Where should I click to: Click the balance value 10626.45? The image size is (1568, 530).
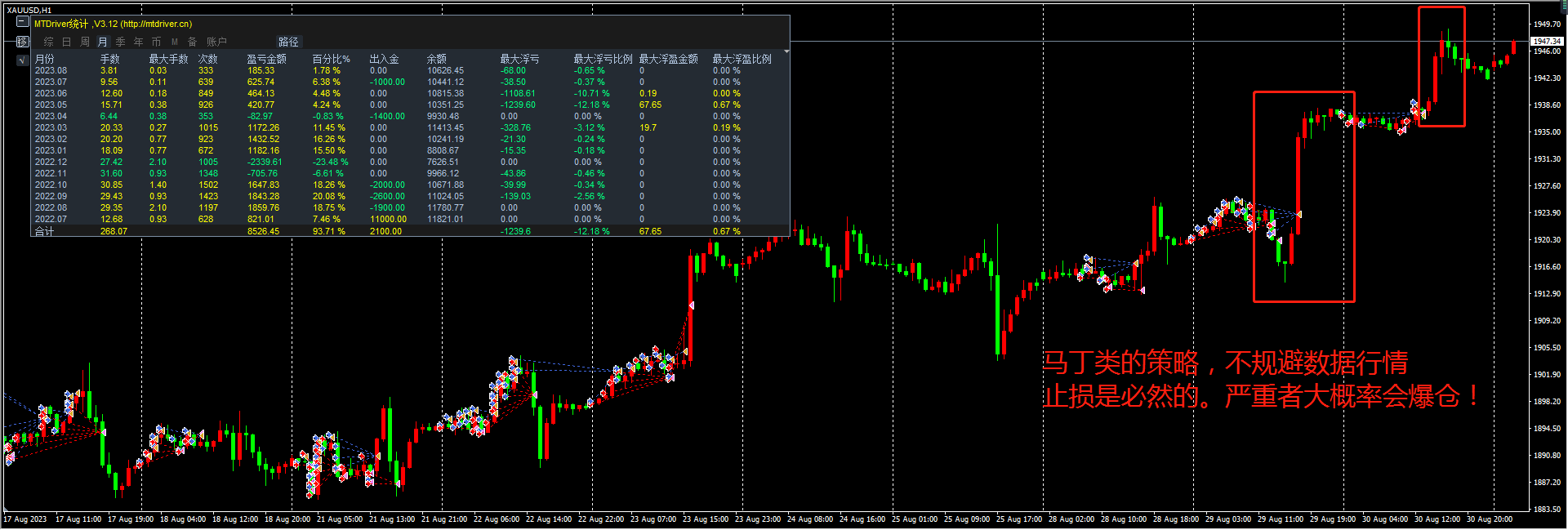(x=445, y=70)
